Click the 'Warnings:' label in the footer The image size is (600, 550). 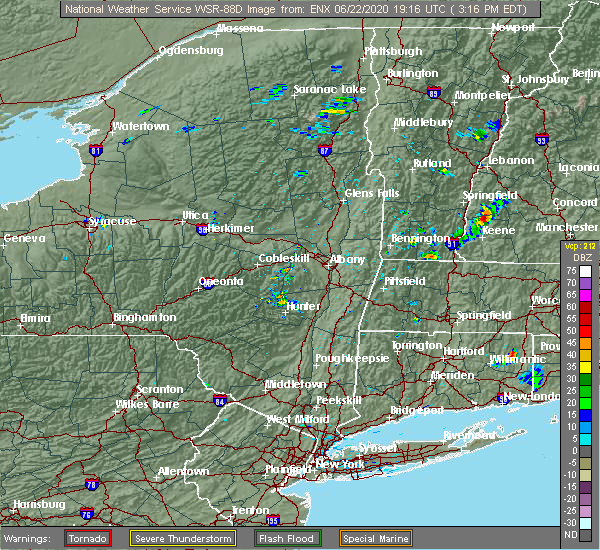pos(27,539)
